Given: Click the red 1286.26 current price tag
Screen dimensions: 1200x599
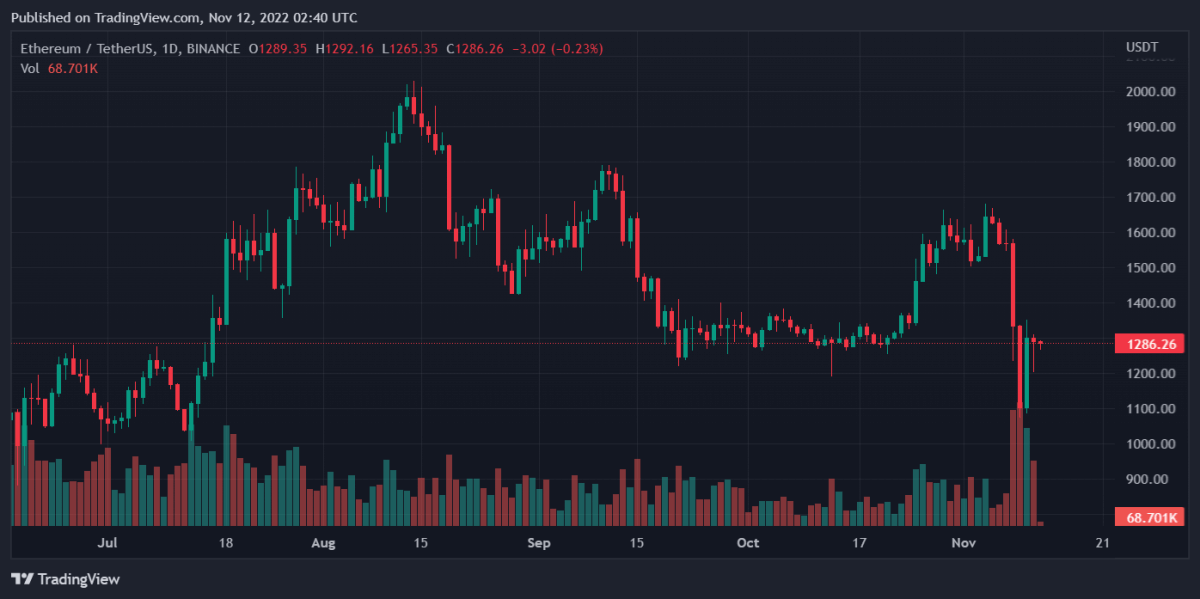Looking at the screenshot, I should pyautogui.click(x=1151, y=344).
